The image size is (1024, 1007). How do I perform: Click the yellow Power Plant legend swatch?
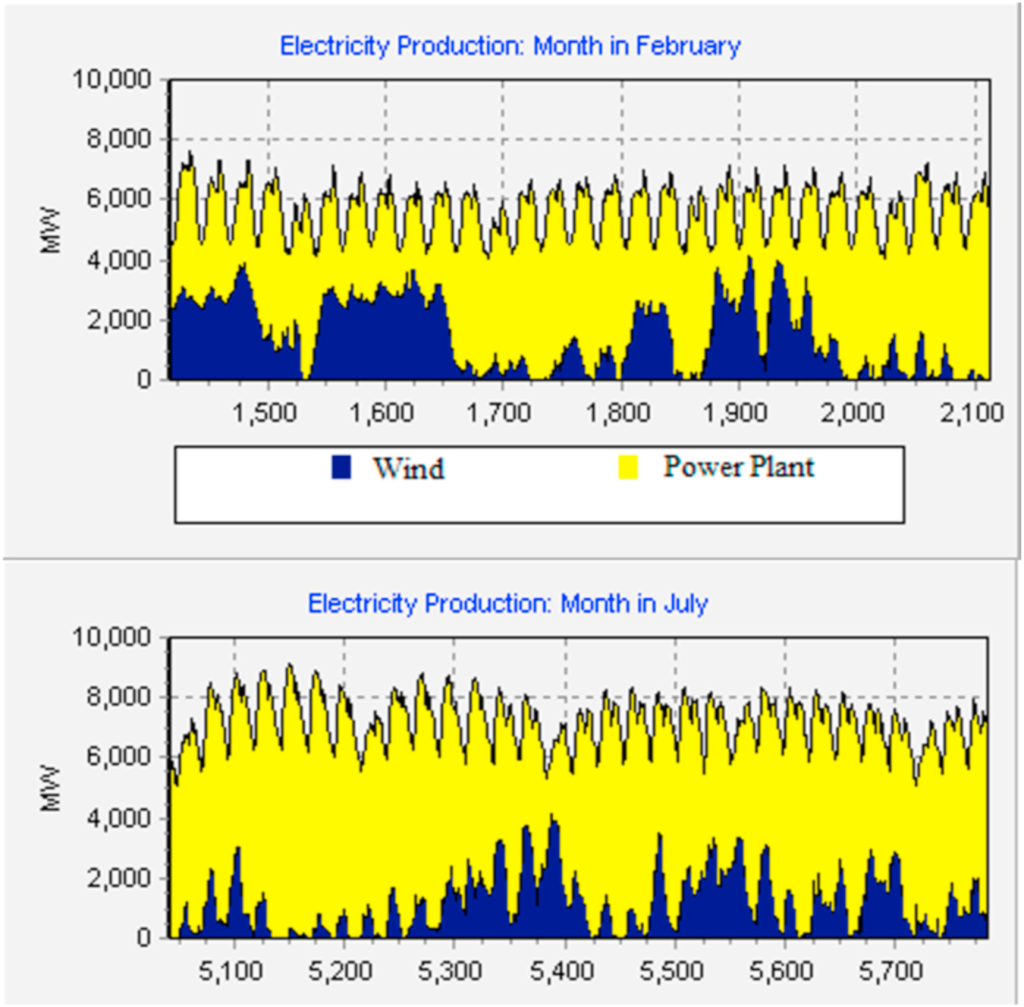628,467
